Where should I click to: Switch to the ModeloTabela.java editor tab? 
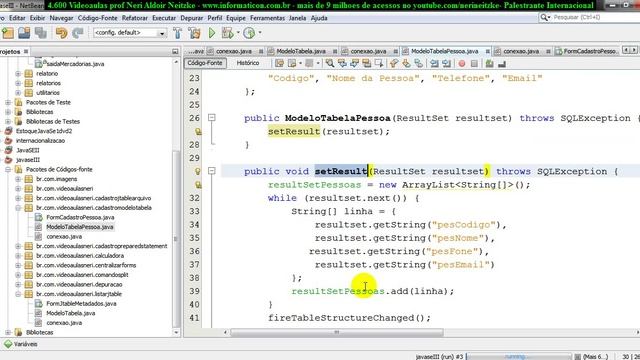(301, 51)
